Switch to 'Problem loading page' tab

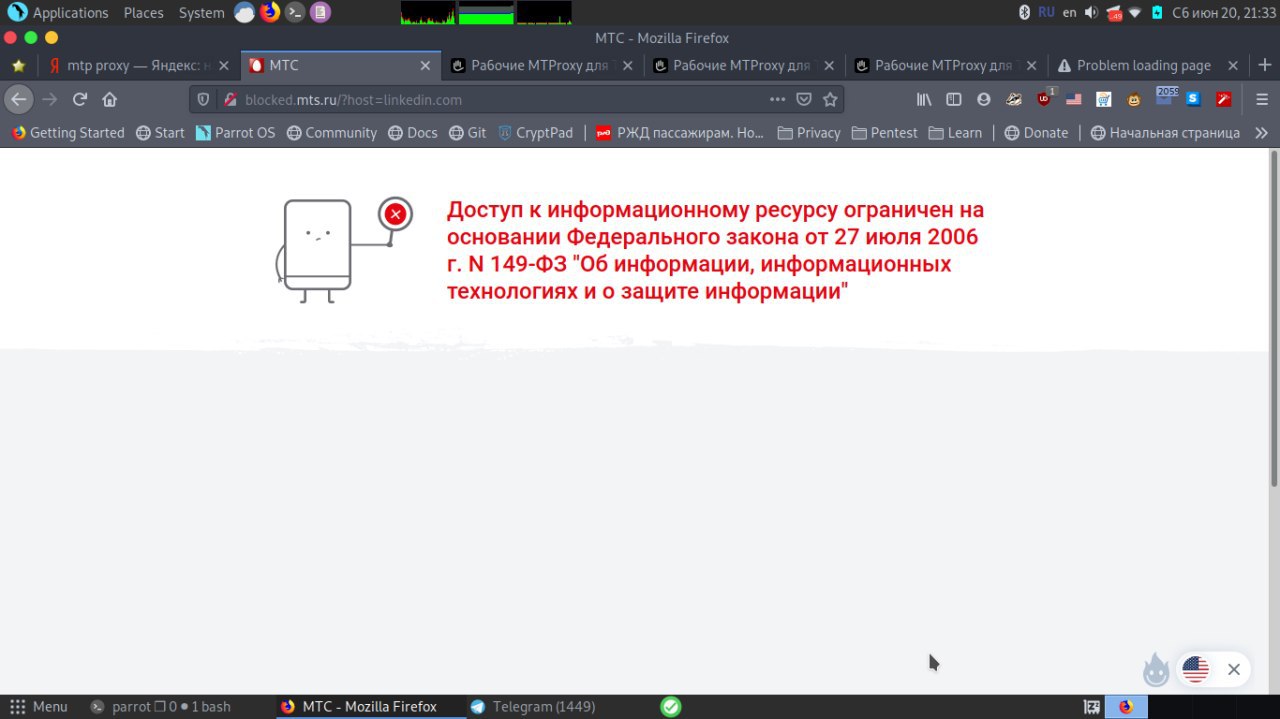pos(1148,65)
